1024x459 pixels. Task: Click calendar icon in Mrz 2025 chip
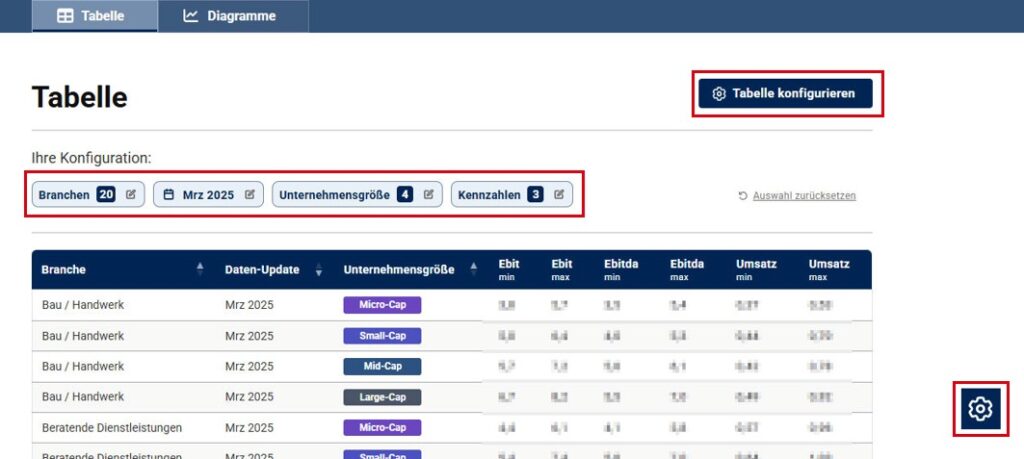(168, 194)
